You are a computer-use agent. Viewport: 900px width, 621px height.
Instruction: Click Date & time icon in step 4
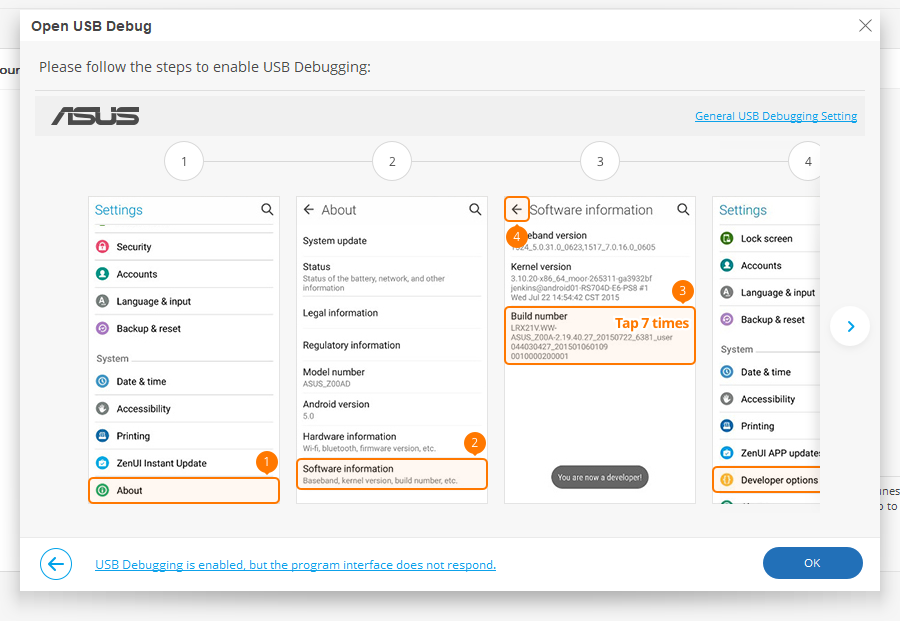[x=727, y=371]
